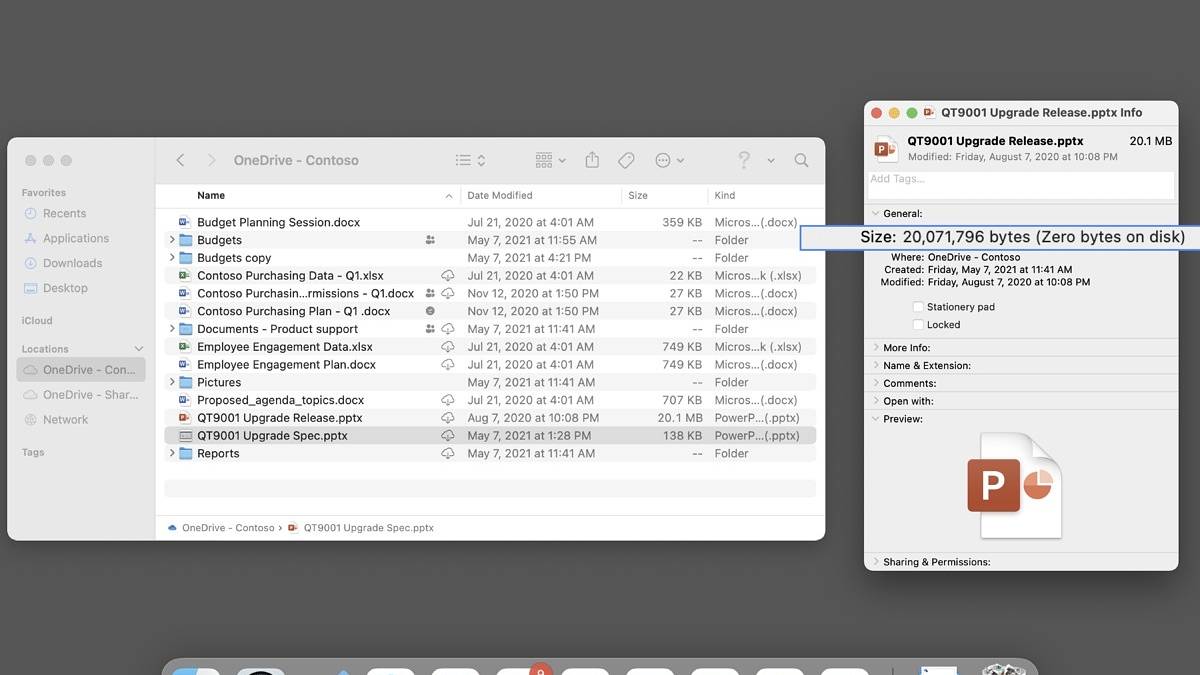
Task: Click the Finder back arrow button
Action: tap(180, 160)
